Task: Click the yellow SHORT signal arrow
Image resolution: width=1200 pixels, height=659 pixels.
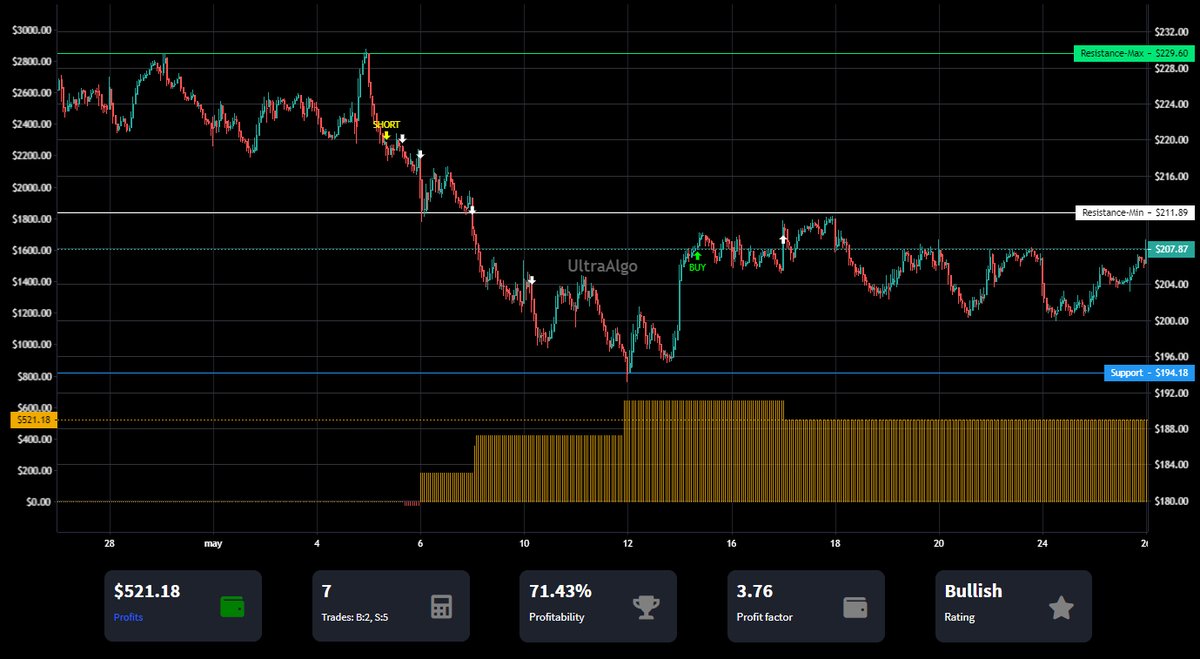Action: pos(386,135)
